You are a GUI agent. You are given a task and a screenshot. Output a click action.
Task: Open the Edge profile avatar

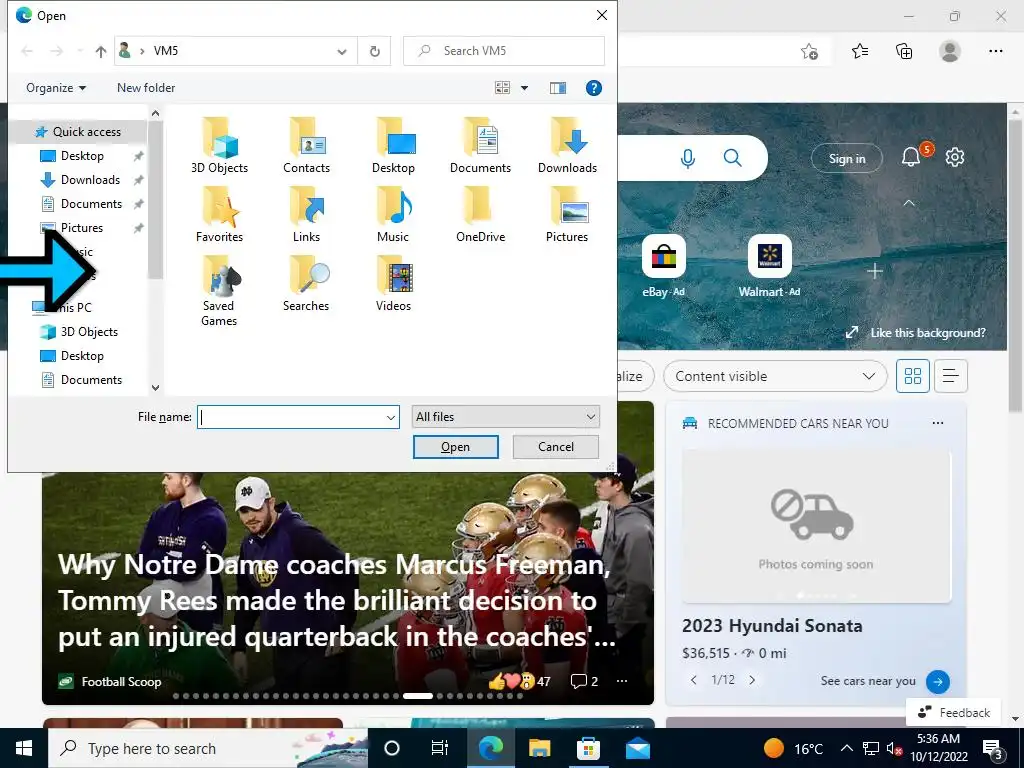tap(950, 51)
